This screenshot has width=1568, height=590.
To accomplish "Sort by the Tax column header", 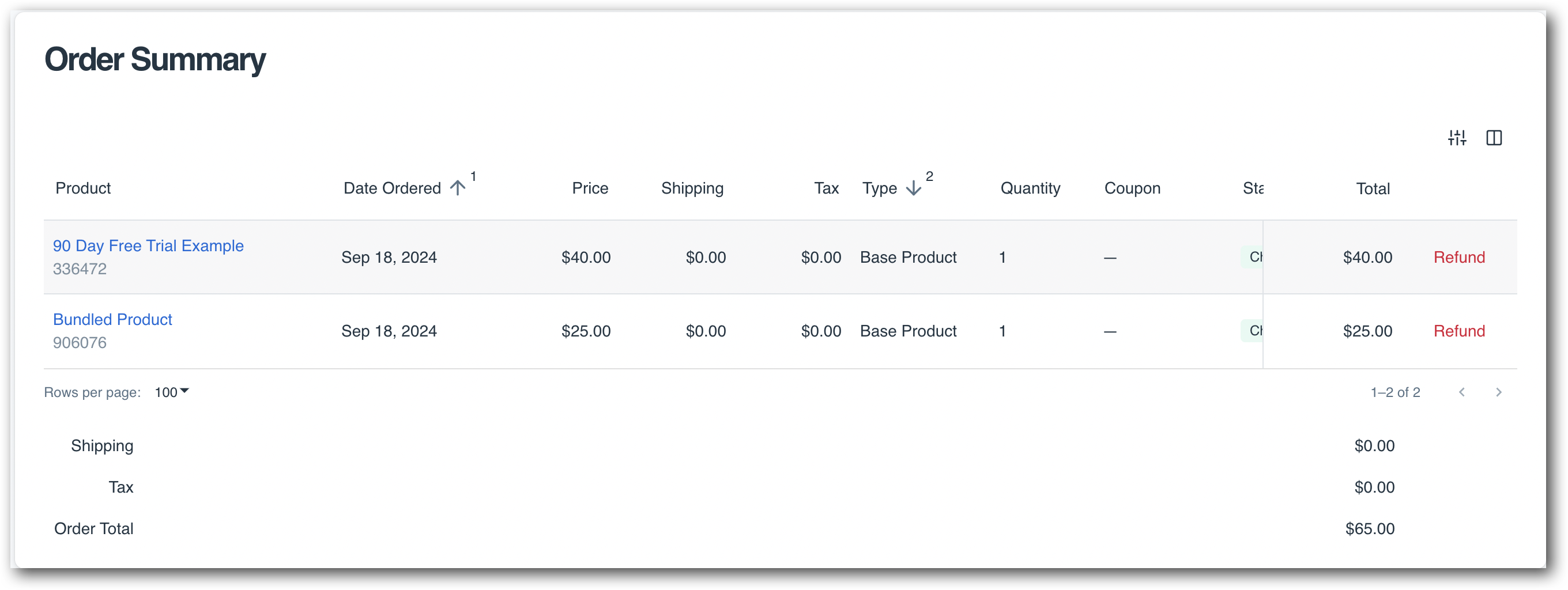I will point(826,188).
